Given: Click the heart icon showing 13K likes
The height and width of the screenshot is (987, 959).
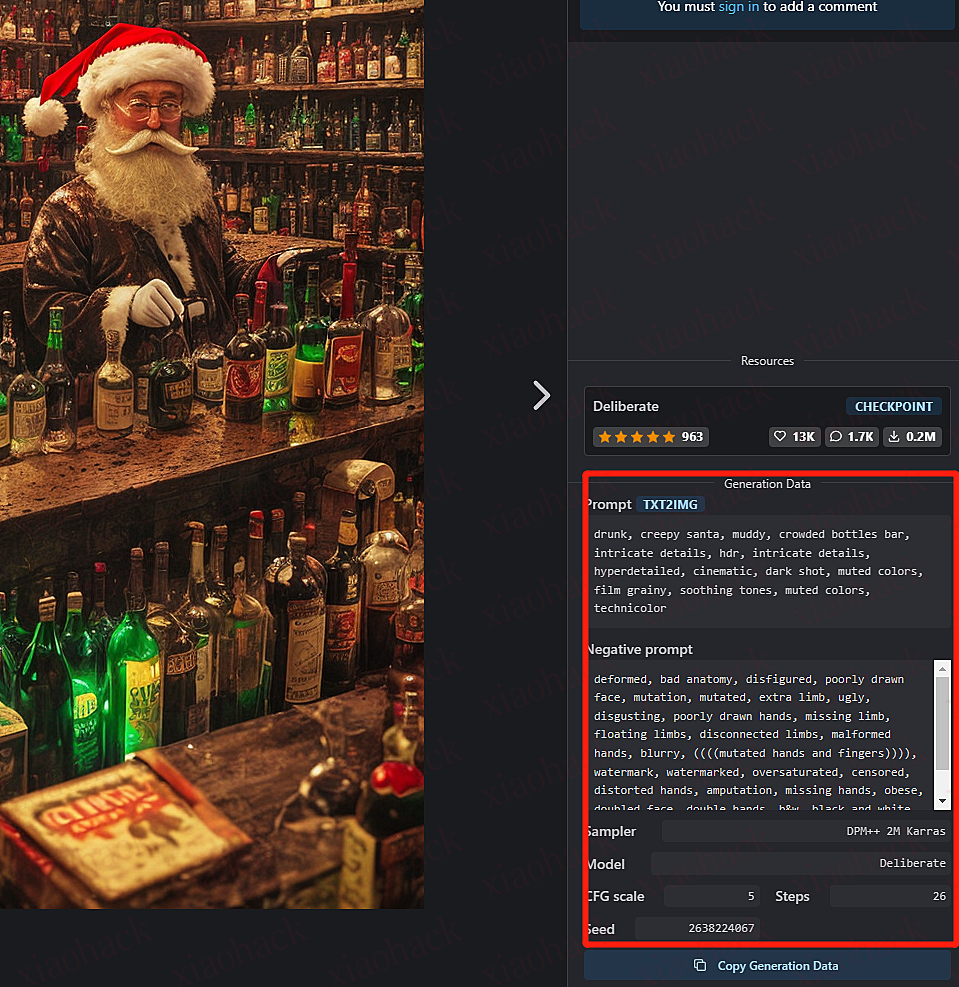Looking at the screenshot, I should (795, 436).
